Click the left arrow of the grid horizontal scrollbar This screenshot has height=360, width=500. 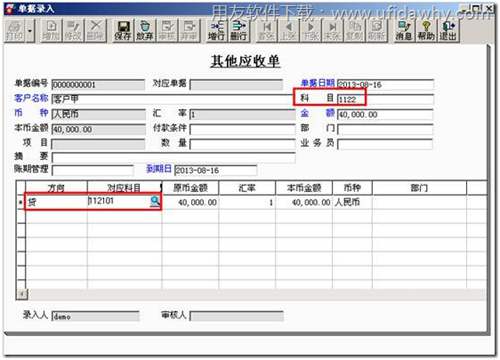coord(22,294)
